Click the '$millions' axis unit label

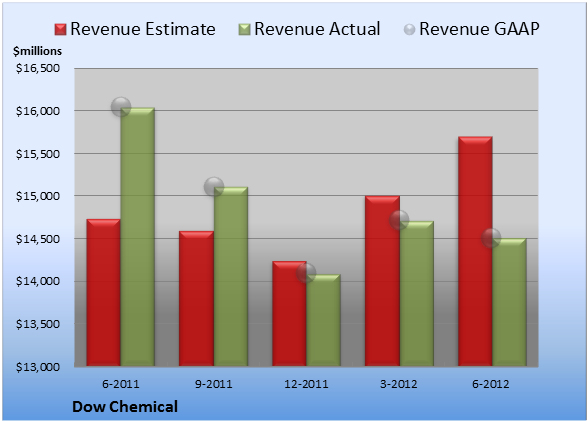click(37, 51)
